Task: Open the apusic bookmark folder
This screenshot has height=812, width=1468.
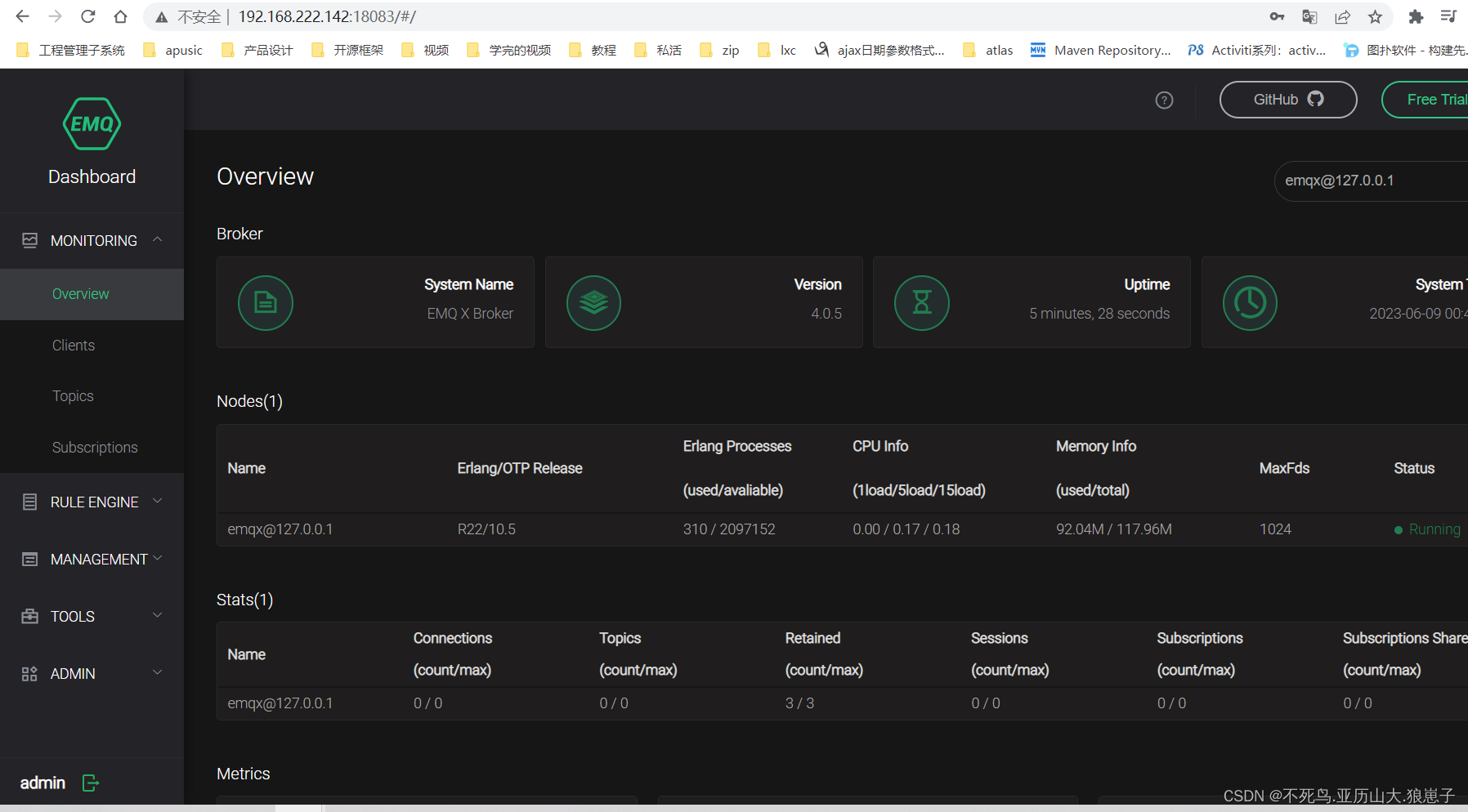Action: coord(172,50)
